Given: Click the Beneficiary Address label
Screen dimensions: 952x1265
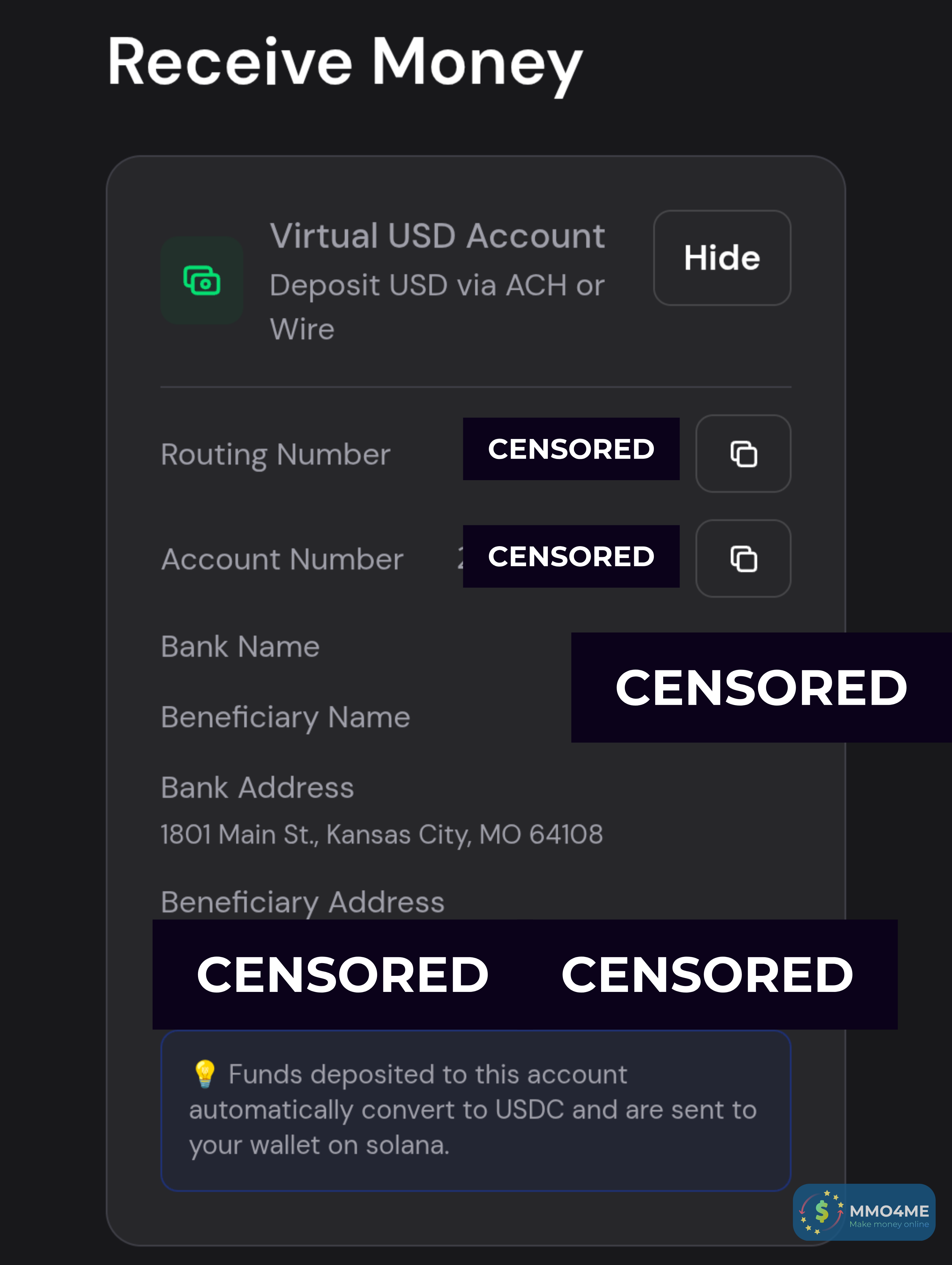Looking at the screenshot, I should click(x=302, y=902).
